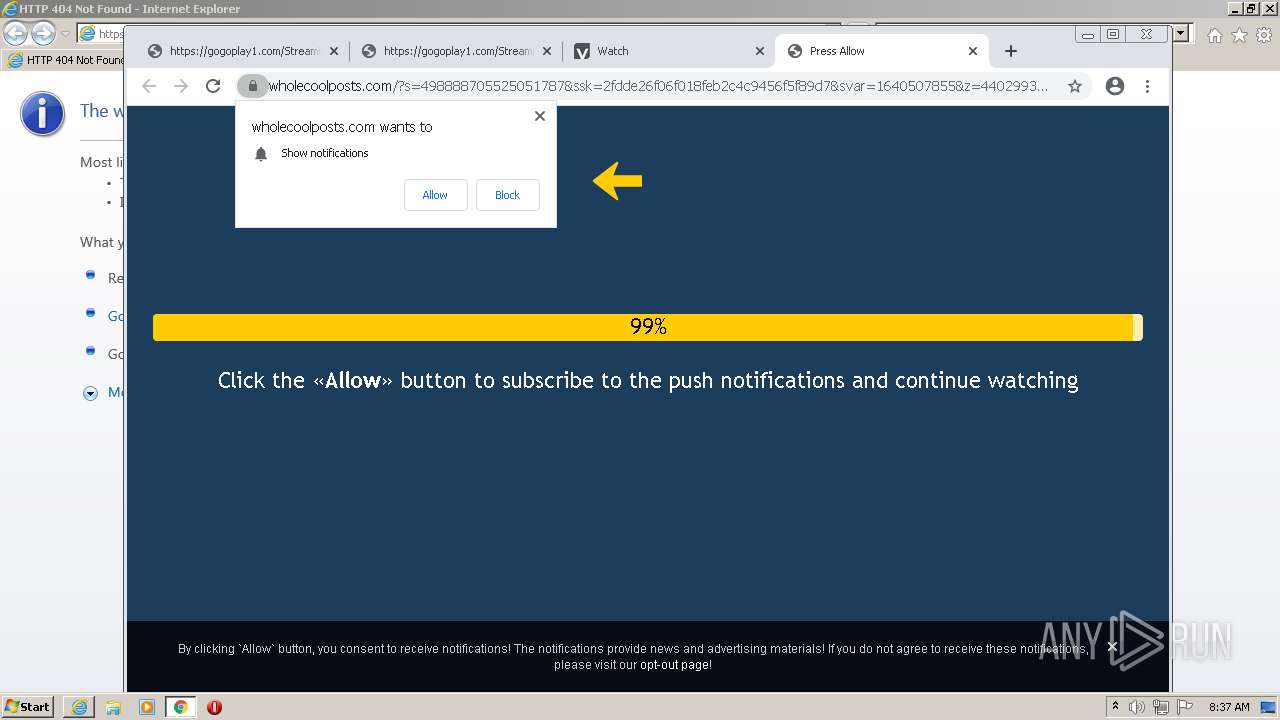Screen dimensions: 1280x720
Task: Switch to the Watch tab
Action: pos(668,51)
